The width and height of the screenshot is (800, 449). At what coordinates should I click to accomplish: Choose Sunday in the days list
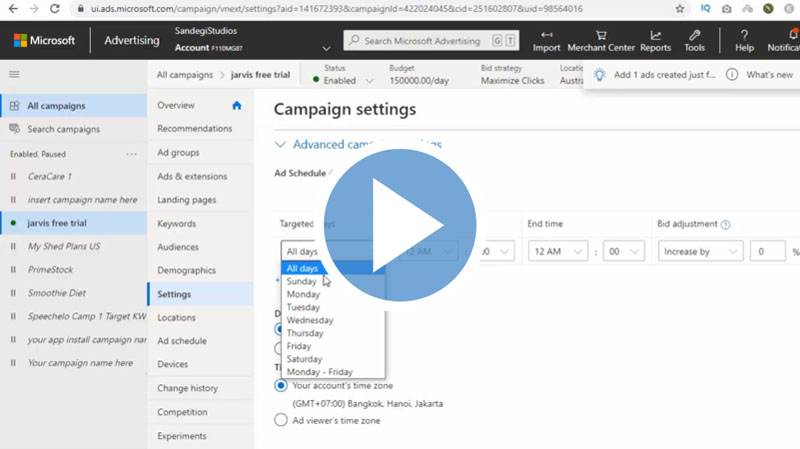[333, 281]
